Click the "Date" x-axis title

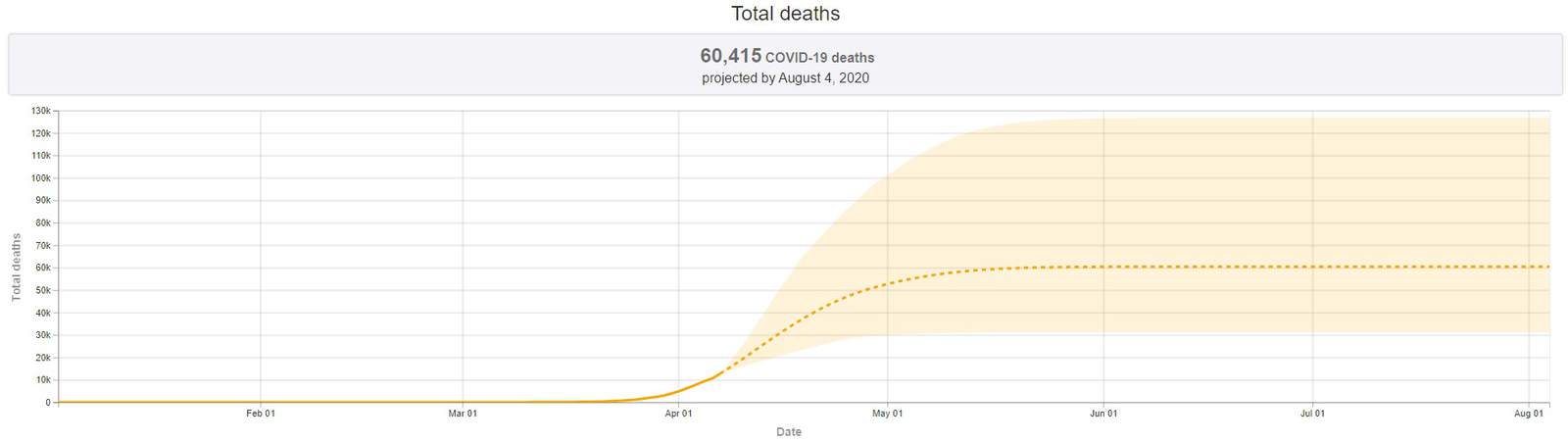(x=789, y=432)
